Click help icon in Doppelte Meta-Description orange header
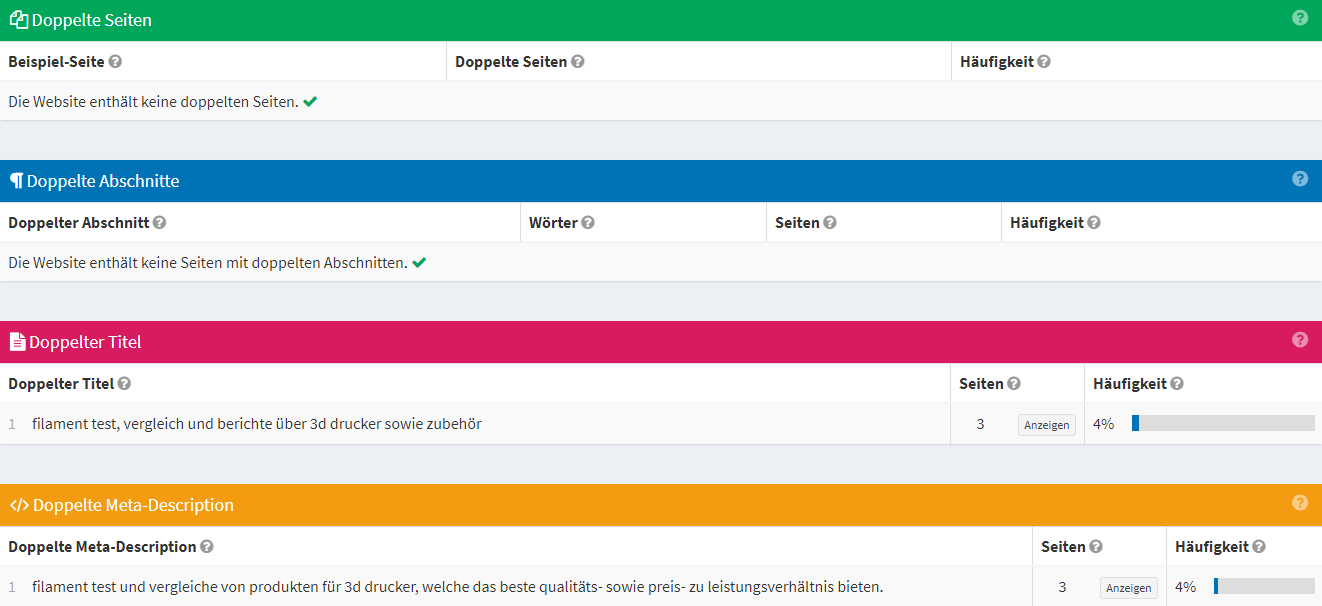1322x606 pixels. click(1299, 503)
